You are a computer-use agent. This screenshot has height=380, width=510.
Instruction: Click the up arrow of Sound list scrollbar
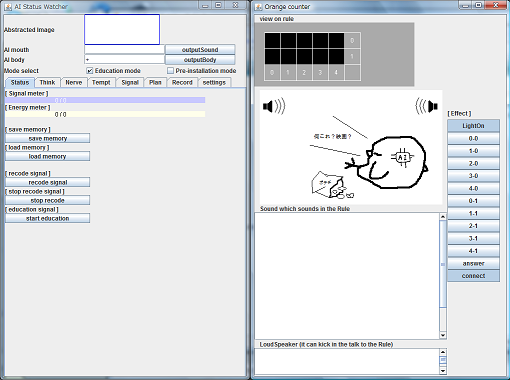click(x=443, y=217)
